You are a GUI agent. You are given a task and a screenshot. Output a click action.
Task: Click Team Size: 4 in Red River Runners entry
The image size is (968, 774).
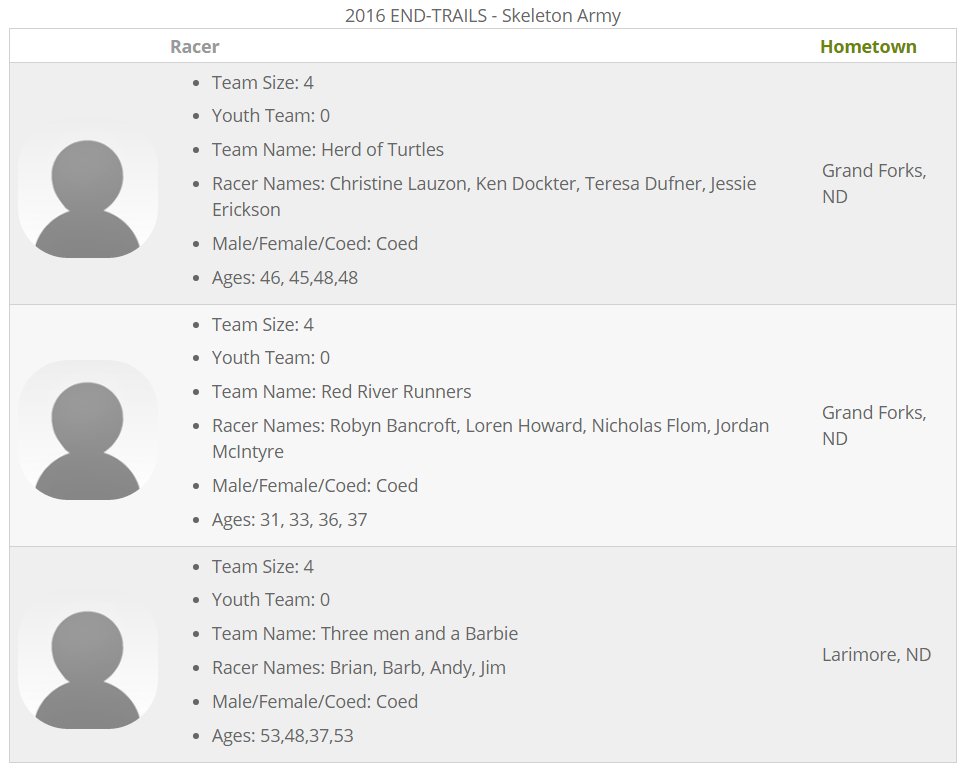coord(262,324)
